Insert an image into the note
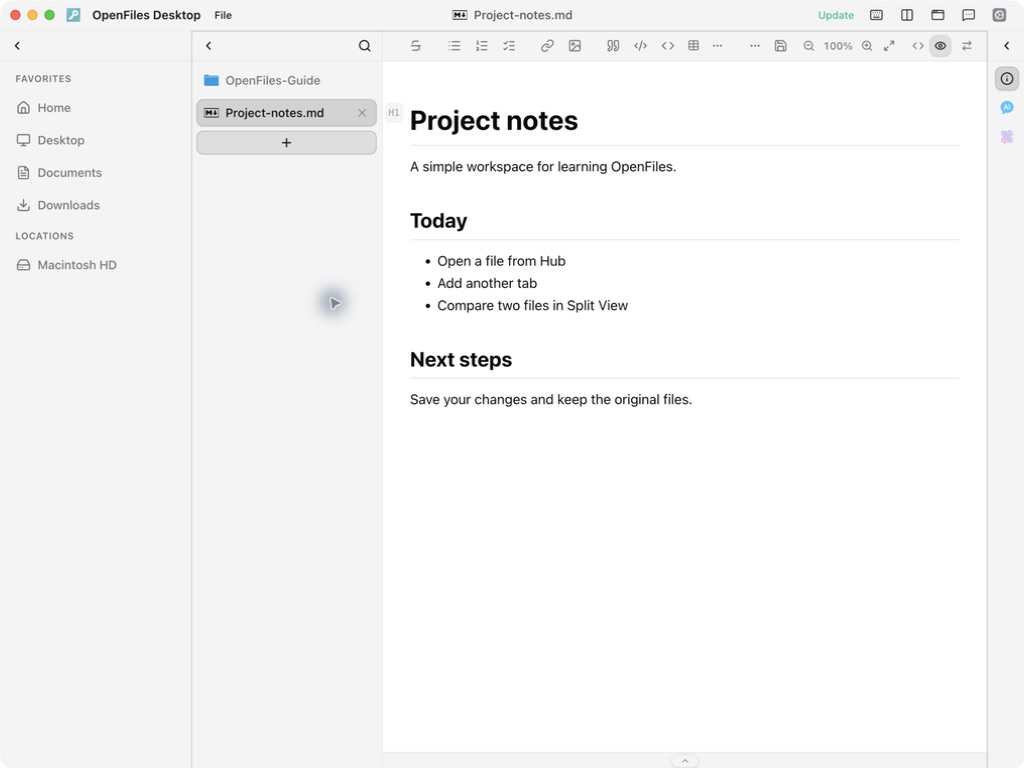The image size is (1024, 768). click(x=575, y=46)
